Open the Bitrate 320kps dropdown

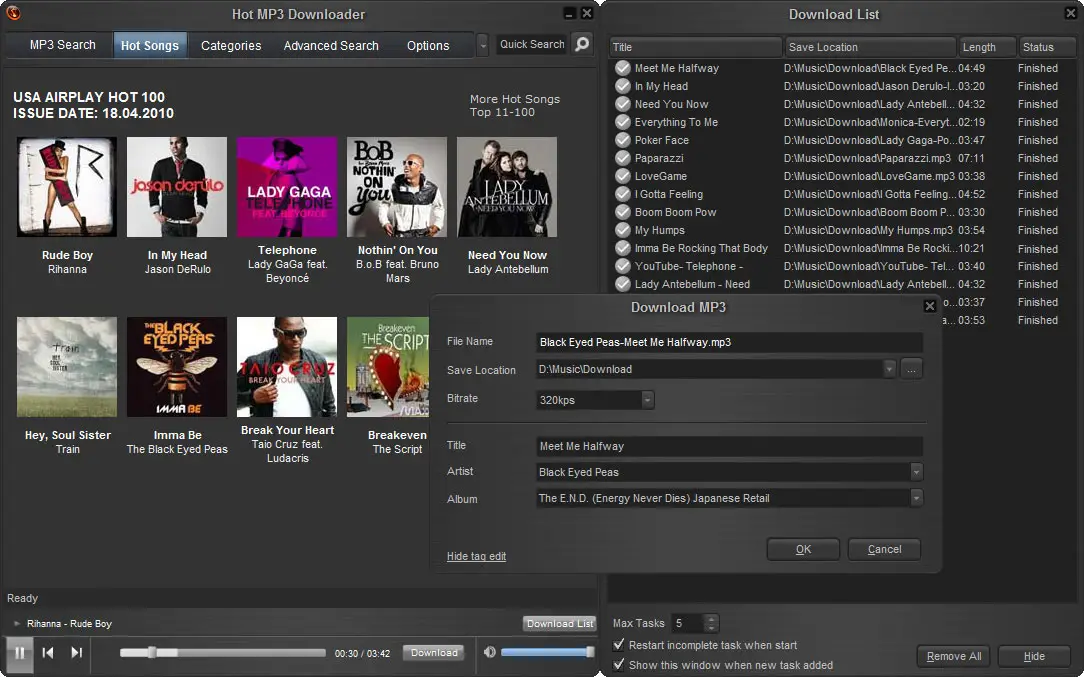click(x=647, y=400)
